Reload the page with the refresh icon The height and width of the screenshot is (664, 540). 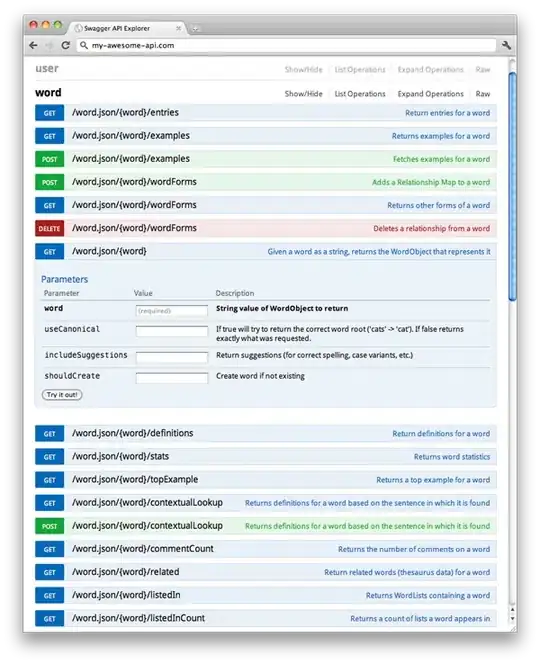click(65, 45)
